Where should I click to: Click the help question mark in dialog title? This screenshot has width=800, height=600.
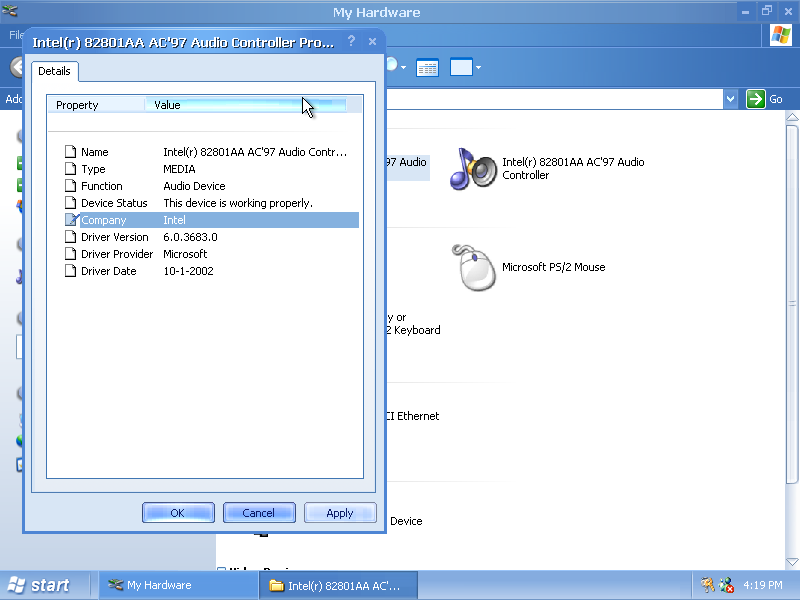tap(351, 41)
